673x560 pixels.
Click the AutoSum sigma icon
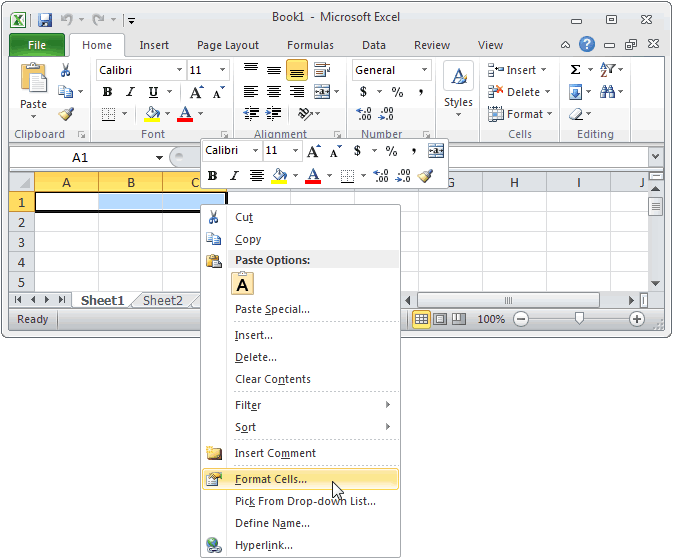click(x=575, y=70)
